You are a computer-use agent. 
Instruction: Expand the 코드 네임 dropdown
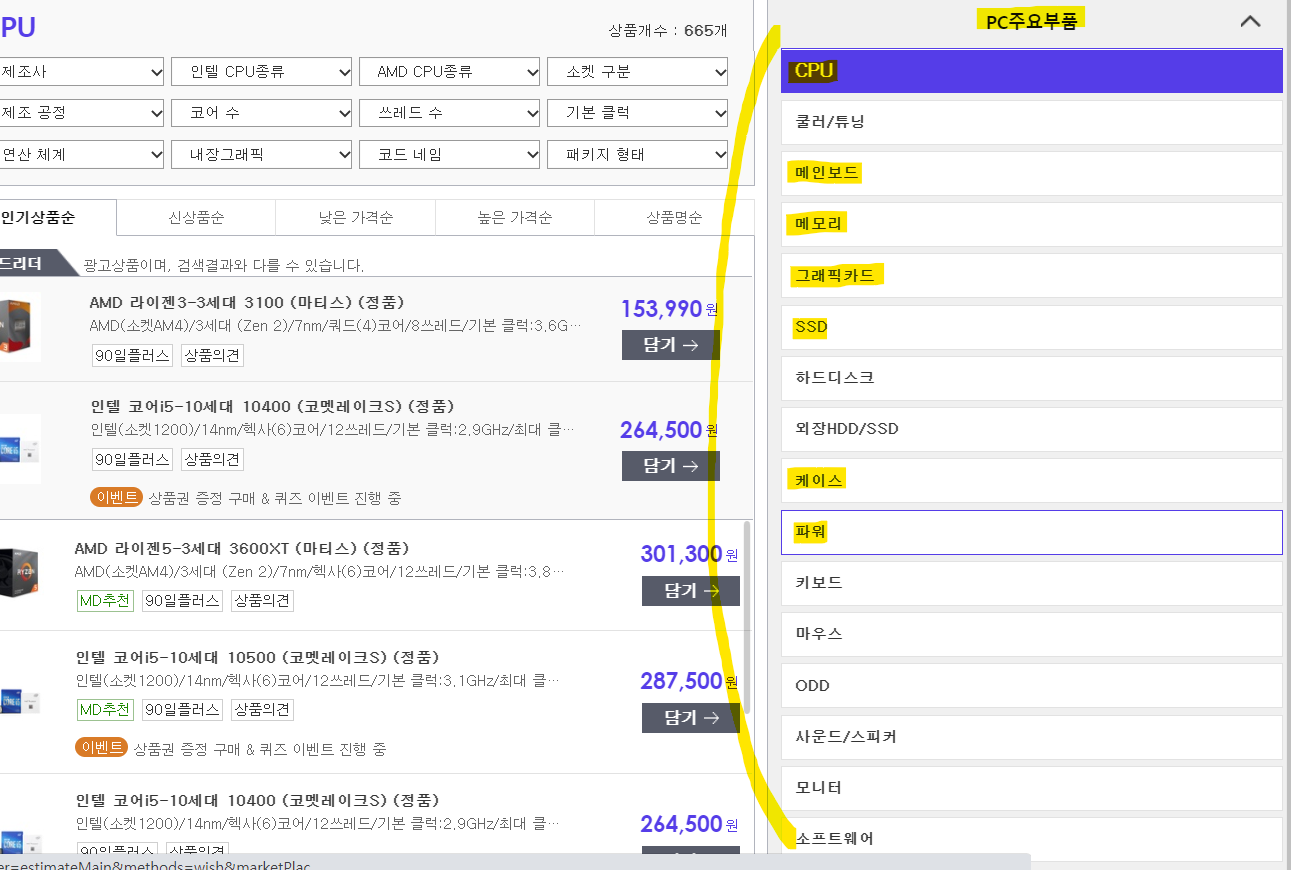tap(450, 154)
